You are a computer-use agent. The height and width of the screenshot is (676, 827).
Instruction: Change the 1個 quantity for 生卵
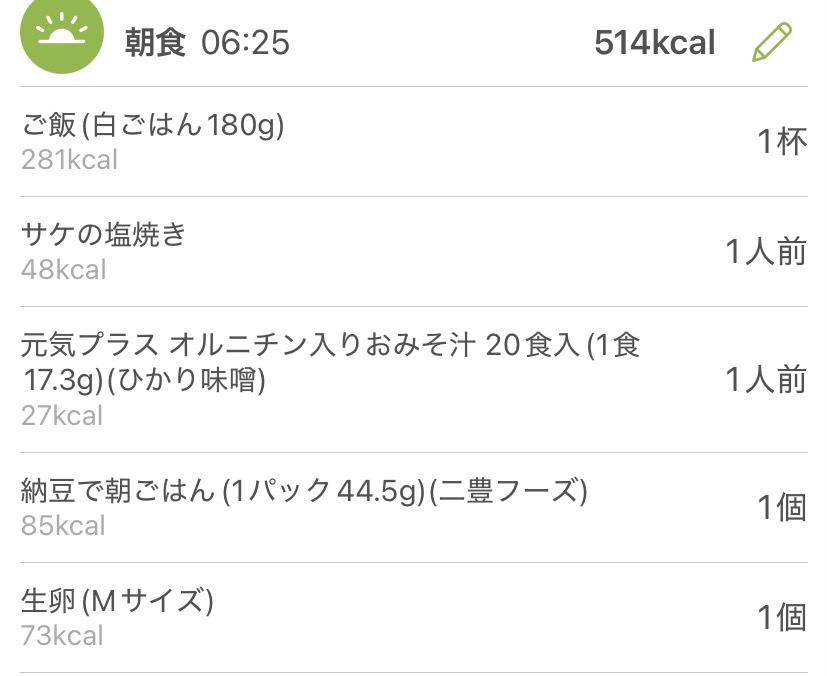pyautogui.click(x=781, y=618)
